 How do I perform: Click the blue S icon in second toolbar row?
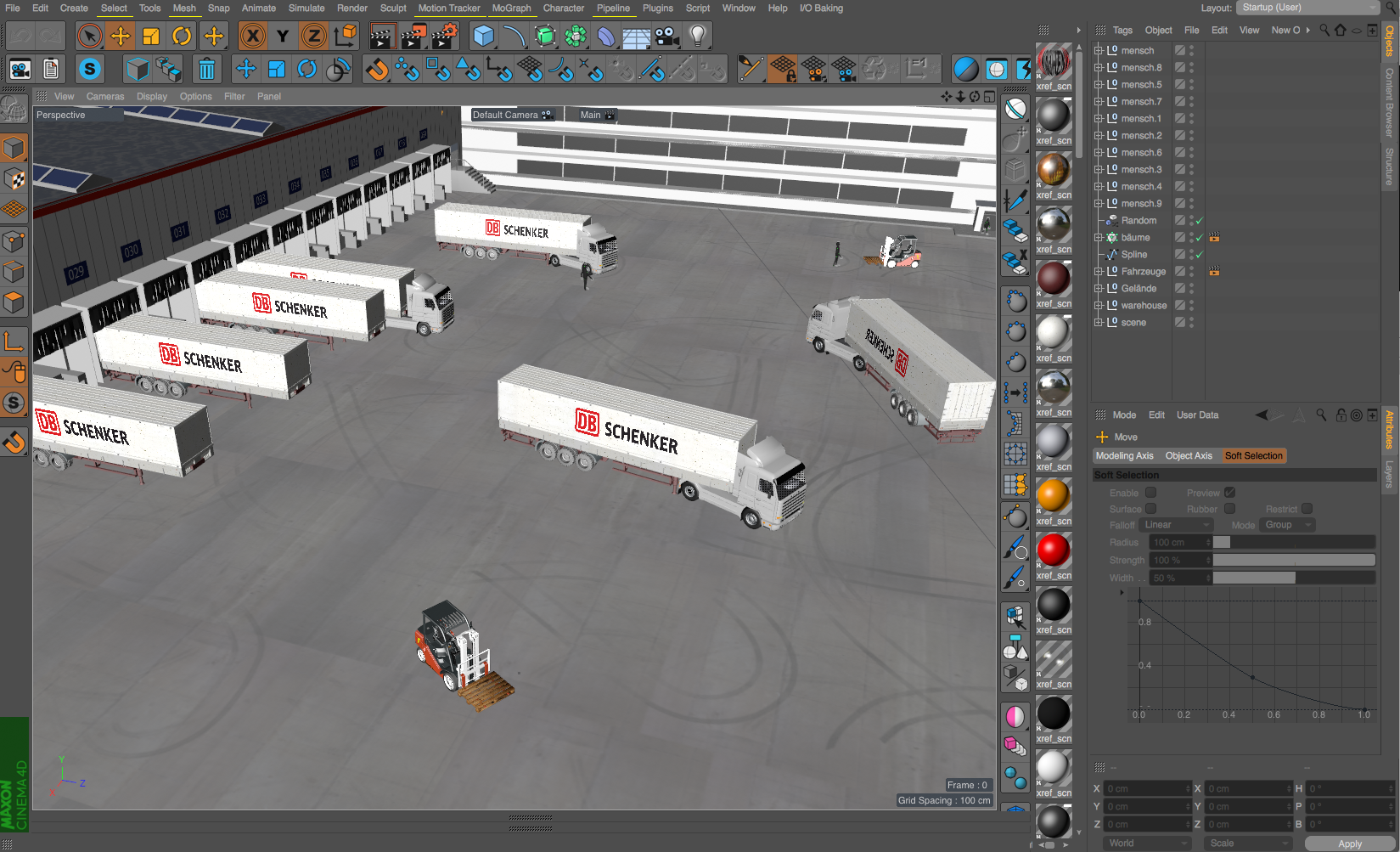click(x=89, y=69)
